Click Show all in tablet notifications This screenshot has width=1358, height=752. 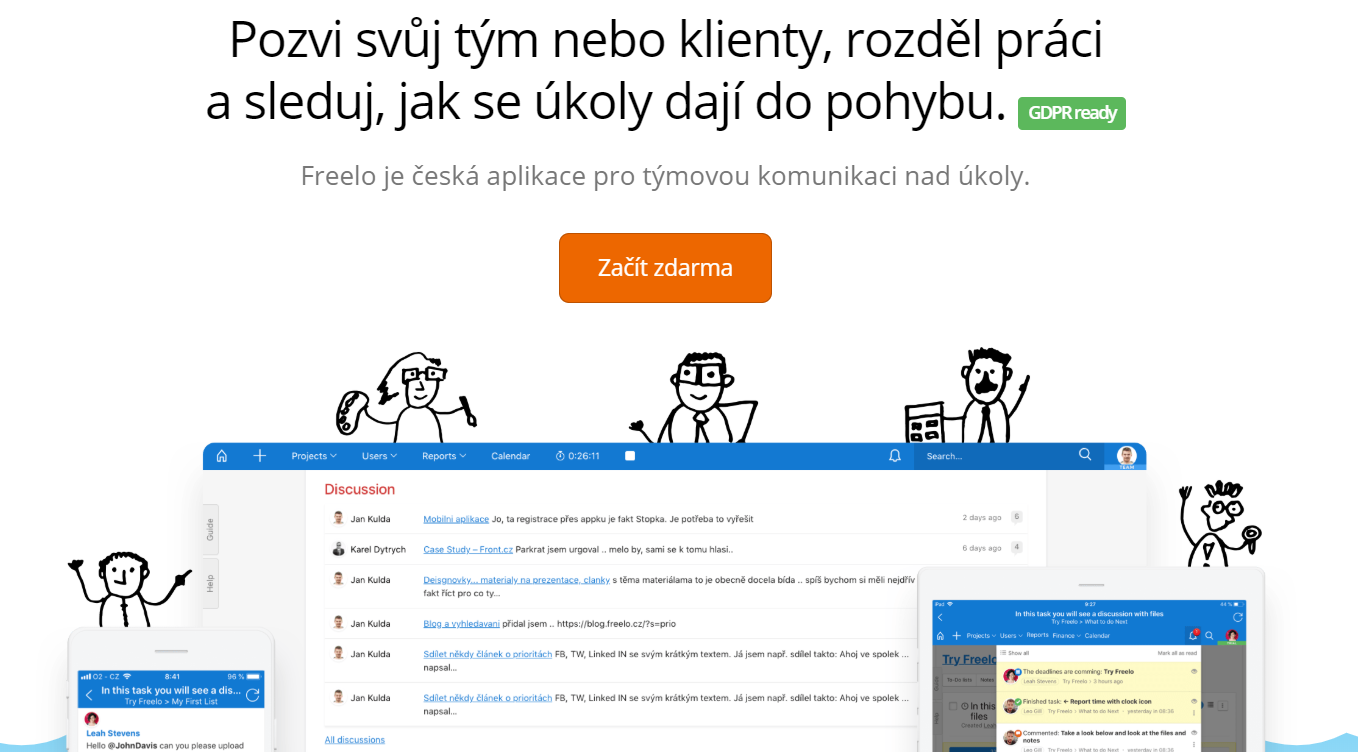(1015, 653)
